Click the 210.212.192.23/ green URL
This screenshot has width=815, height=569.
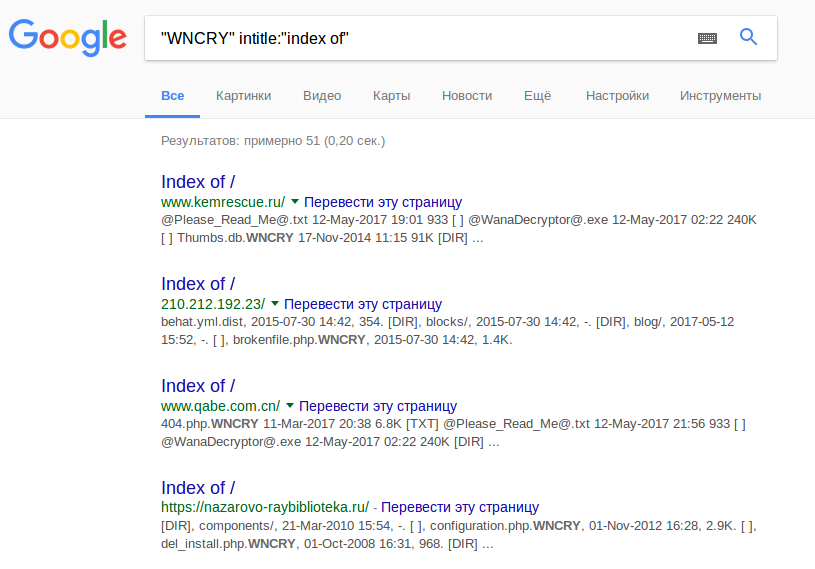coord(213,304)
